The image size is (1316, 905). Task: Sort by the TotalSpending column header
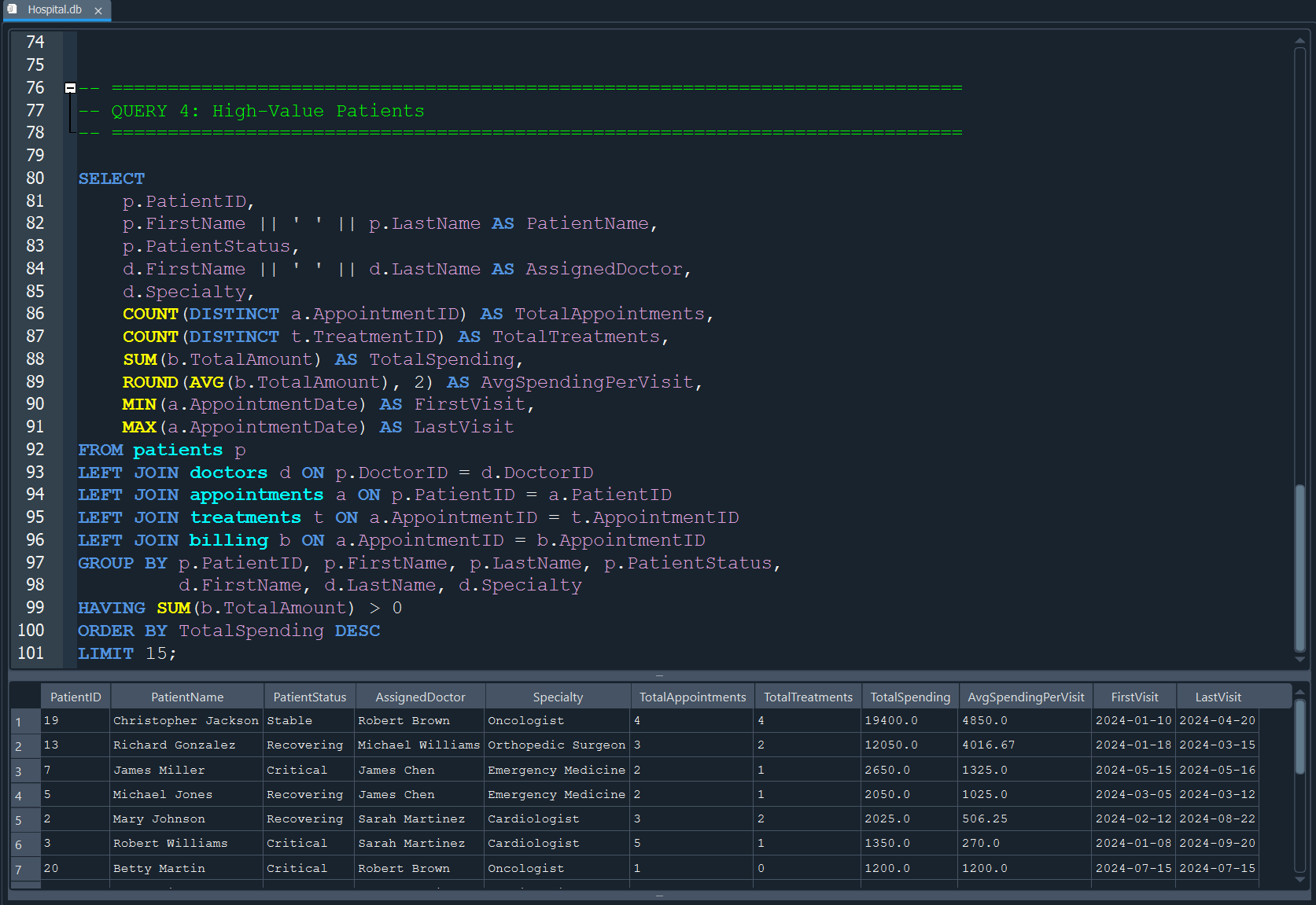click(x=909, y=697)
